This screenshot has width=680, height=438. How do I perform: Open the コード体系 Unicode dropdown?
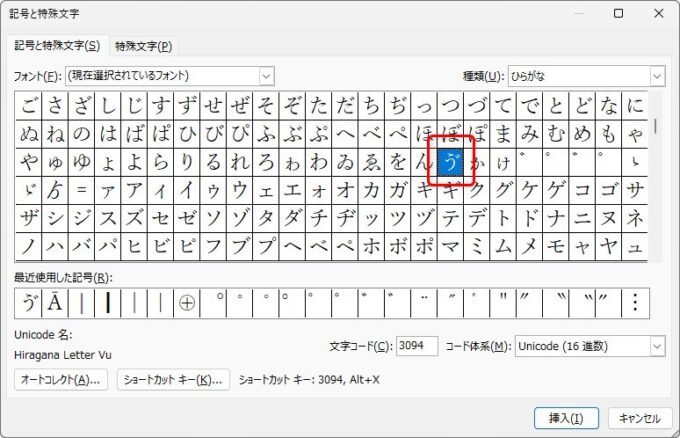click(x=657, y=346)
